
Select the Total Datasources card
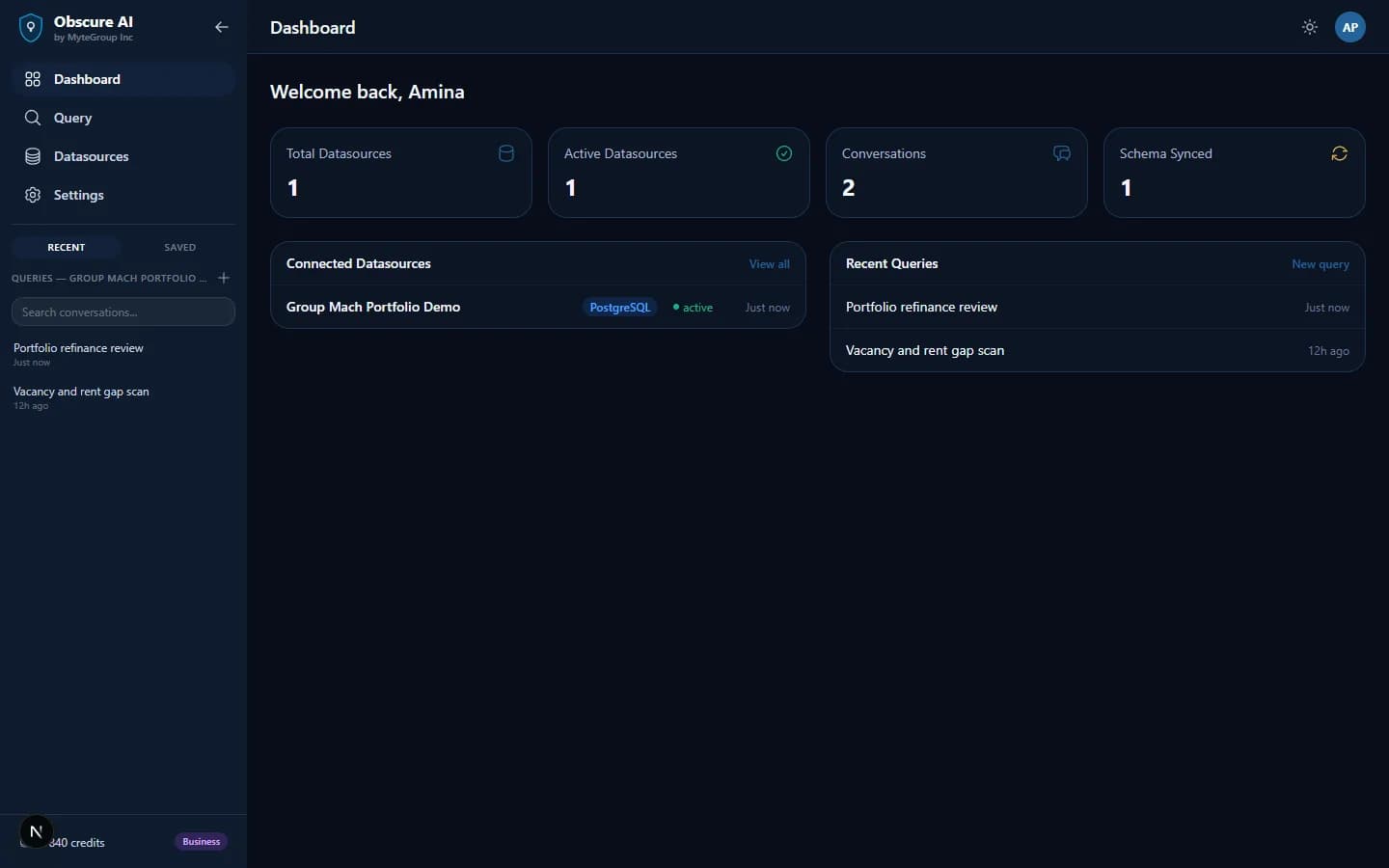click(401, 173)
